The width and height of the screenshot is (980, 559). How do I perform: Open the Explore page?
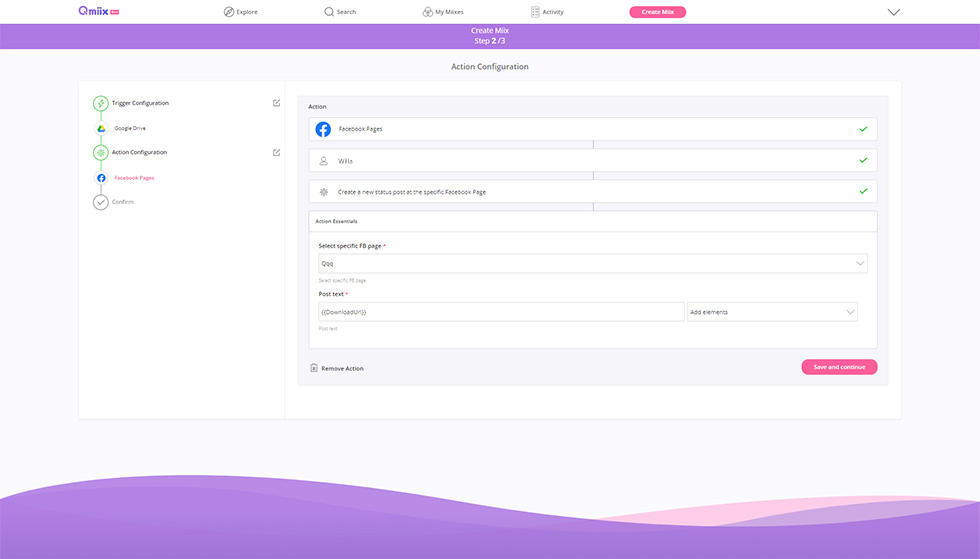pos(240,12)
